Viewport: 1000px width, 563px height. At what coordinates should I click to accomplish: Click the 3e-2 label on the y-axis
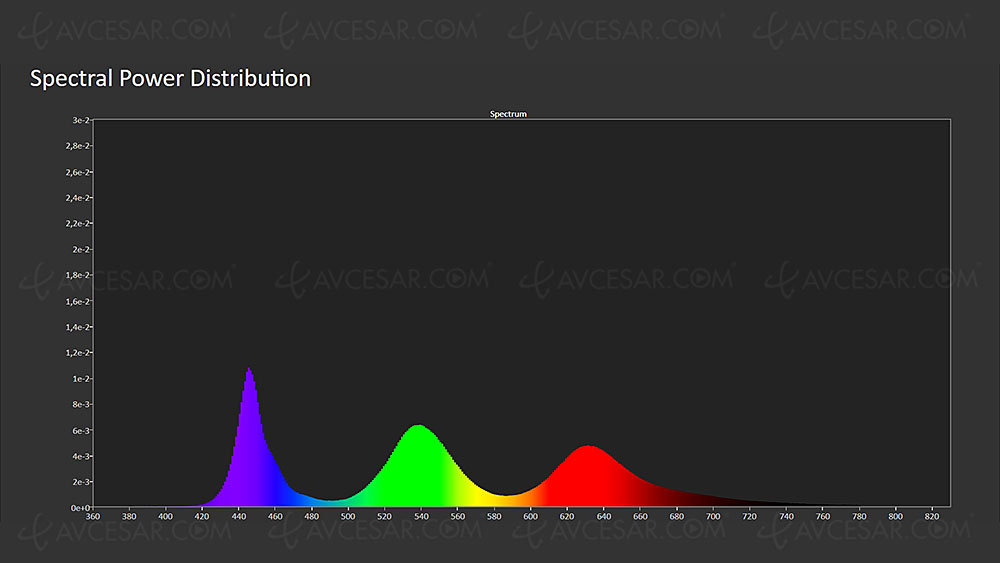pyautogui.click(x=79, y=120)
